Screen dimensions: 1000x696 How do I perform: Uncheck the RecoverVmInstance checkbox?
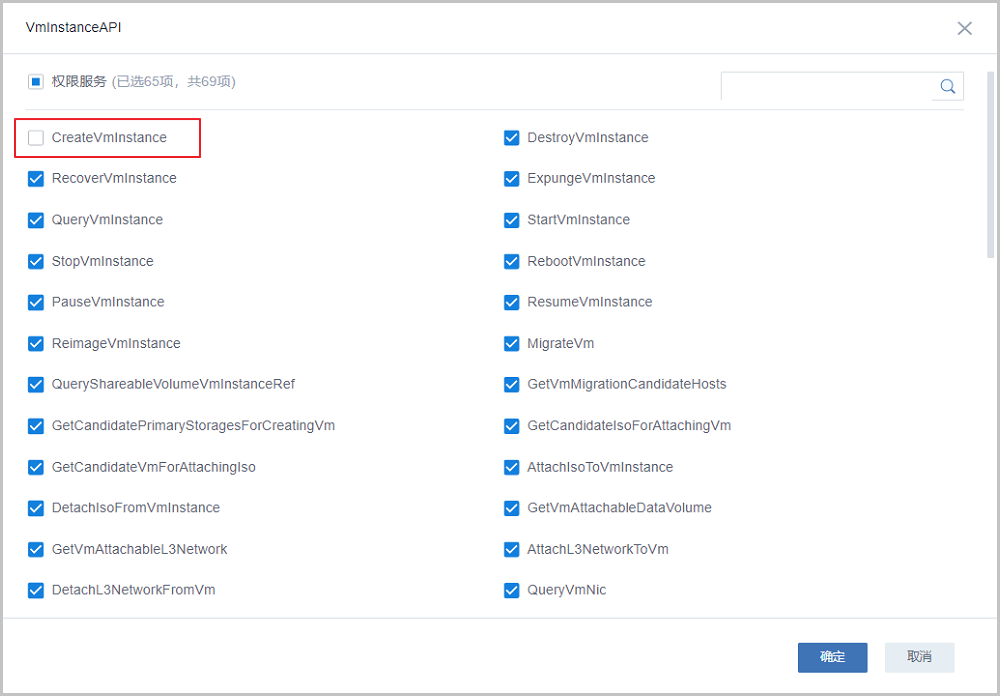36,179
